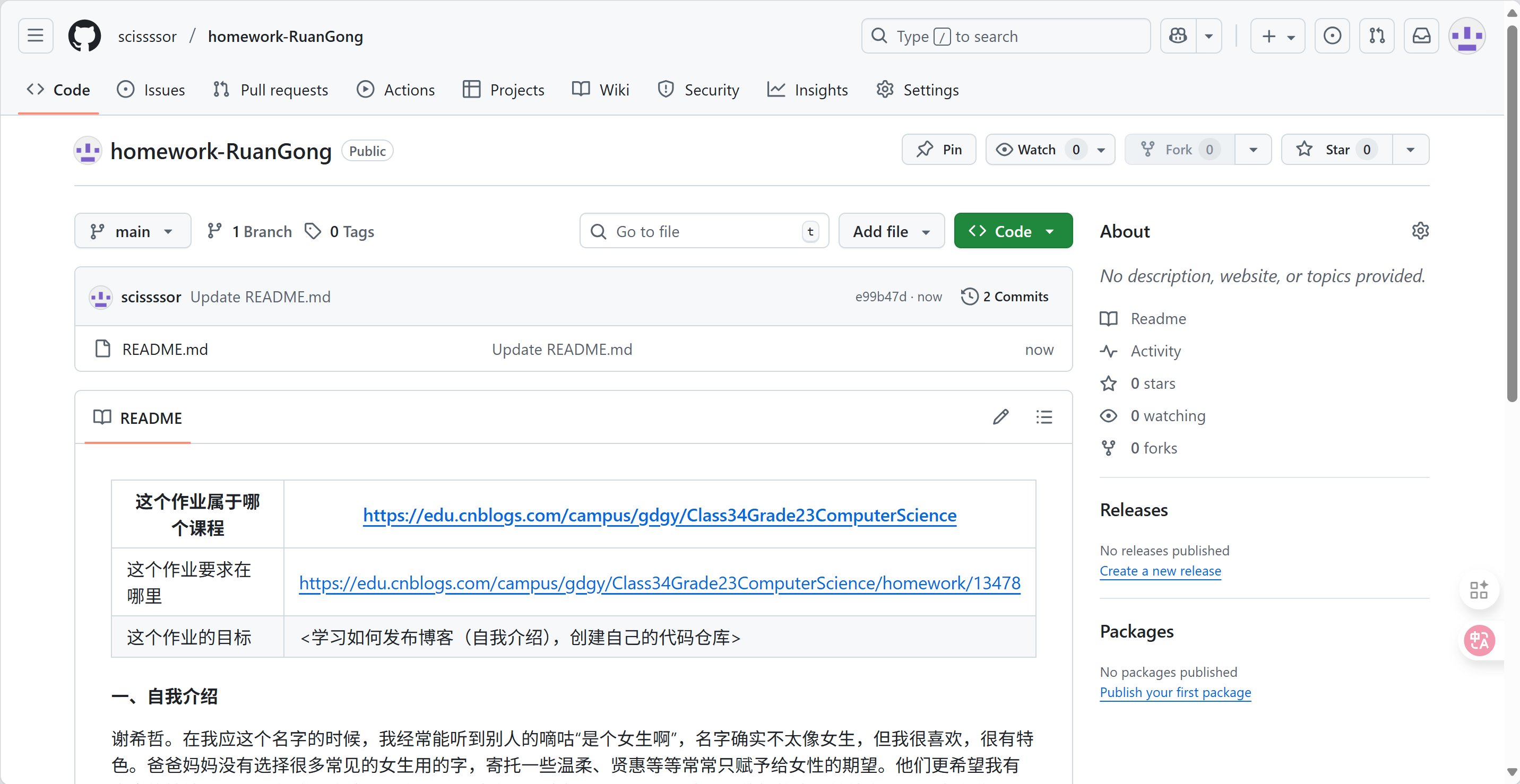1520x784 pixels.
Task: Open the issues icon in header
Action: point(1332,36)
